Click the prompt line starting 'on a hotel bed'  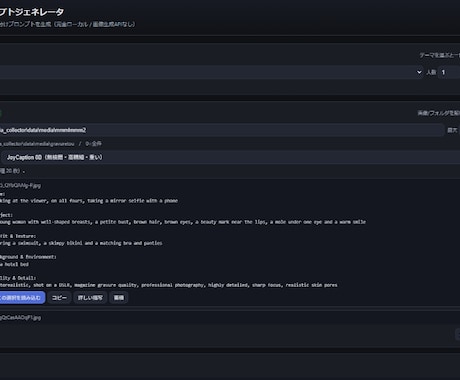(14, 264)
